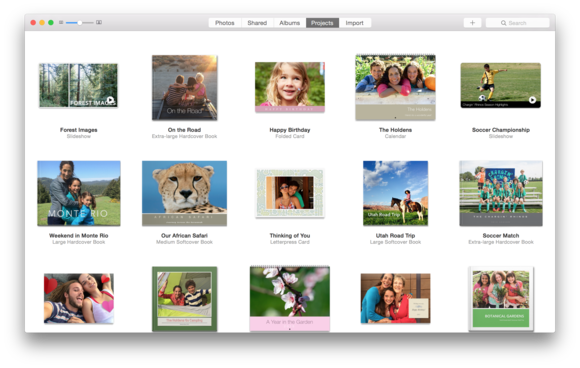Select the couple with hearts card thumbnail
580x368 pixels.
click(79, 298)
